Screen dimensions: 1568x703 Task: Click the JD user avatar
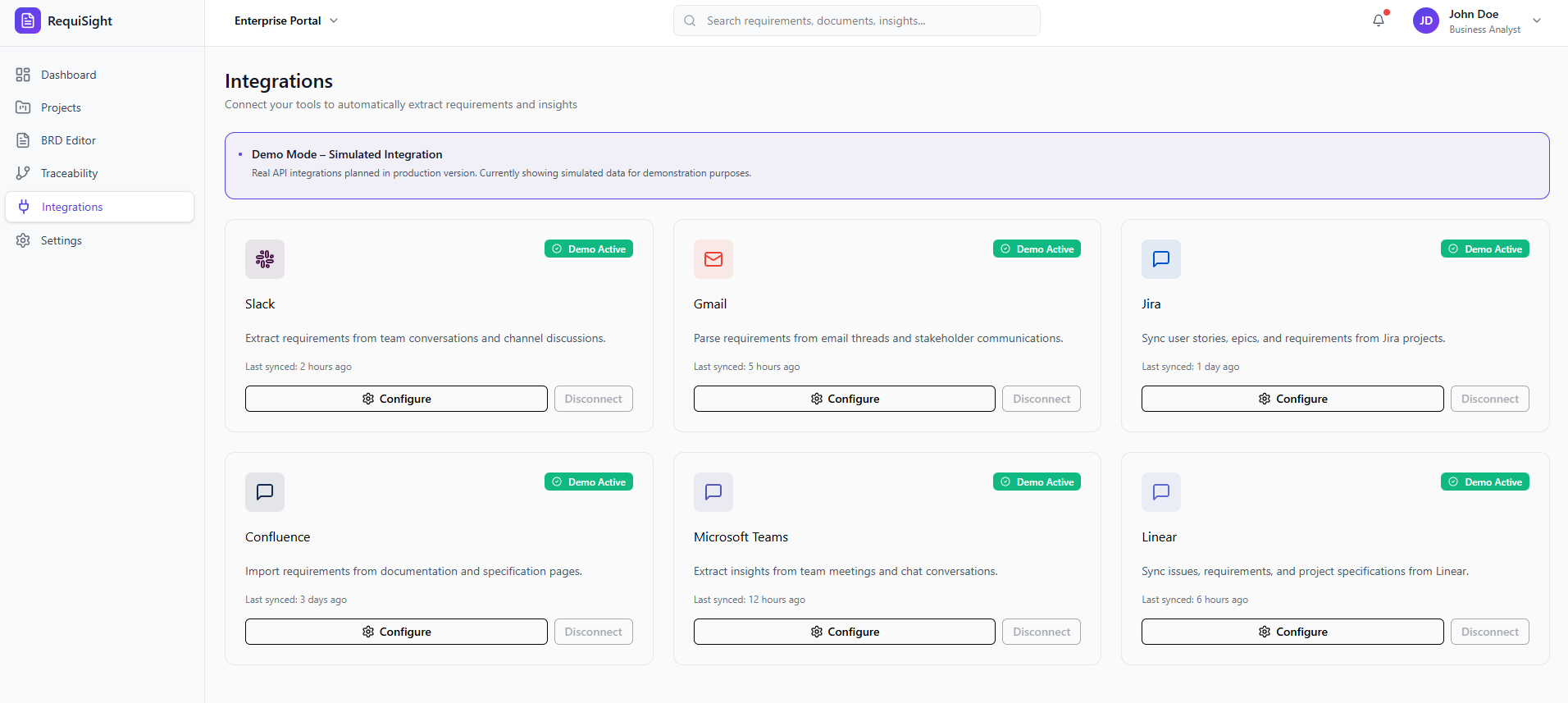1426,21
